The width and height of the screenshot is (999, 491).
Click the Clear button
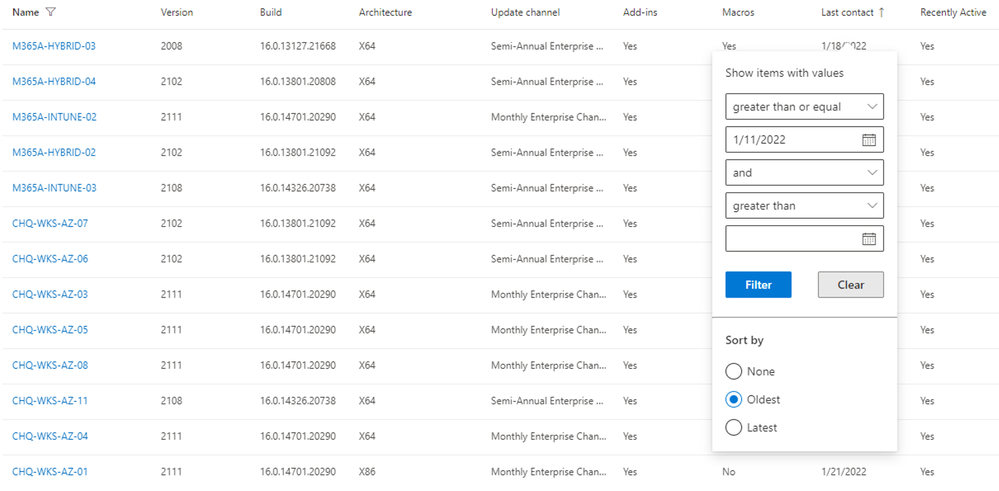pos(851,285)
